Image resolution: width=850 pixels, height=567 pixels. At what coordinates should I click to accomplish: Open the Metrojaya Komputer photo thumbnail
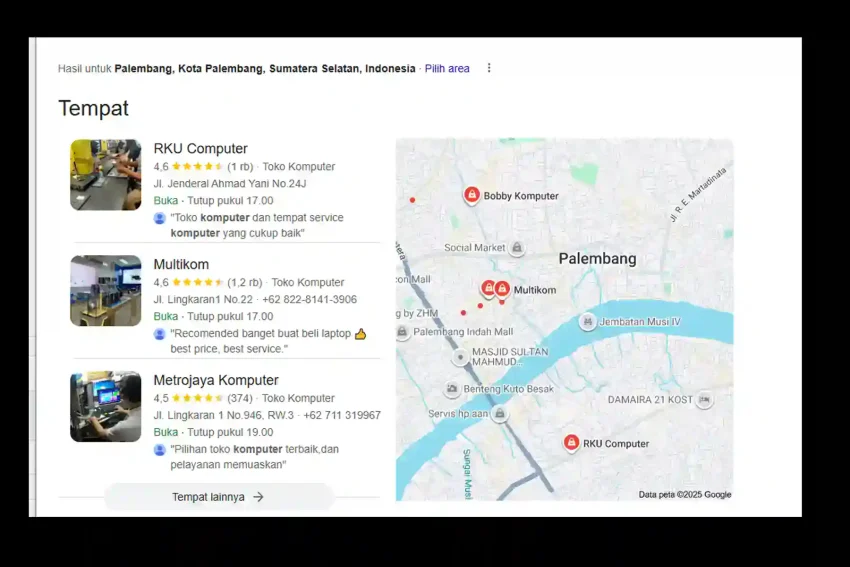coord(106,407)
